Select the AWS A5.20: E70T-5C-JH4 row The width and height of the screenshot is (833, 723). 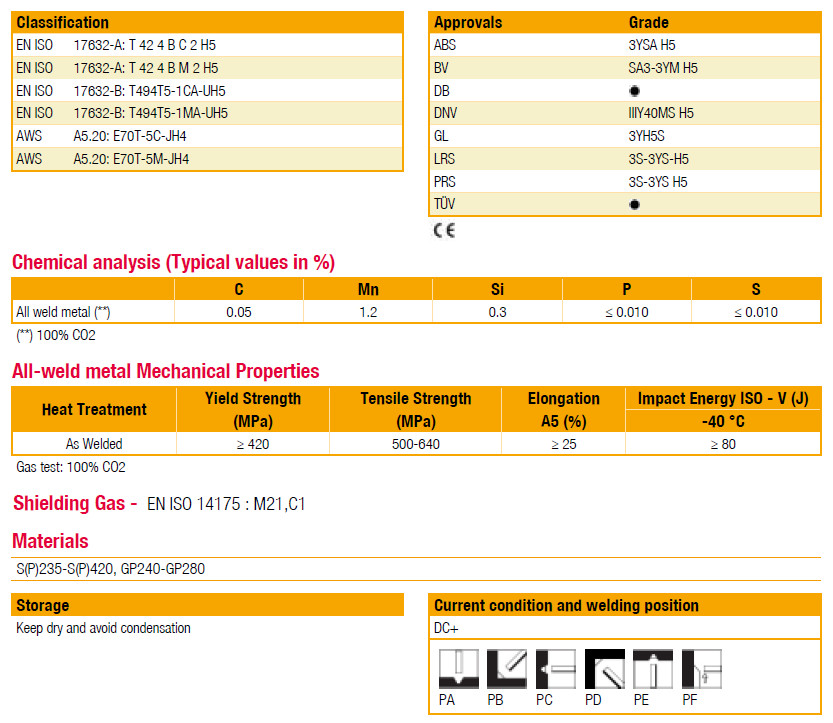(207, 136)
